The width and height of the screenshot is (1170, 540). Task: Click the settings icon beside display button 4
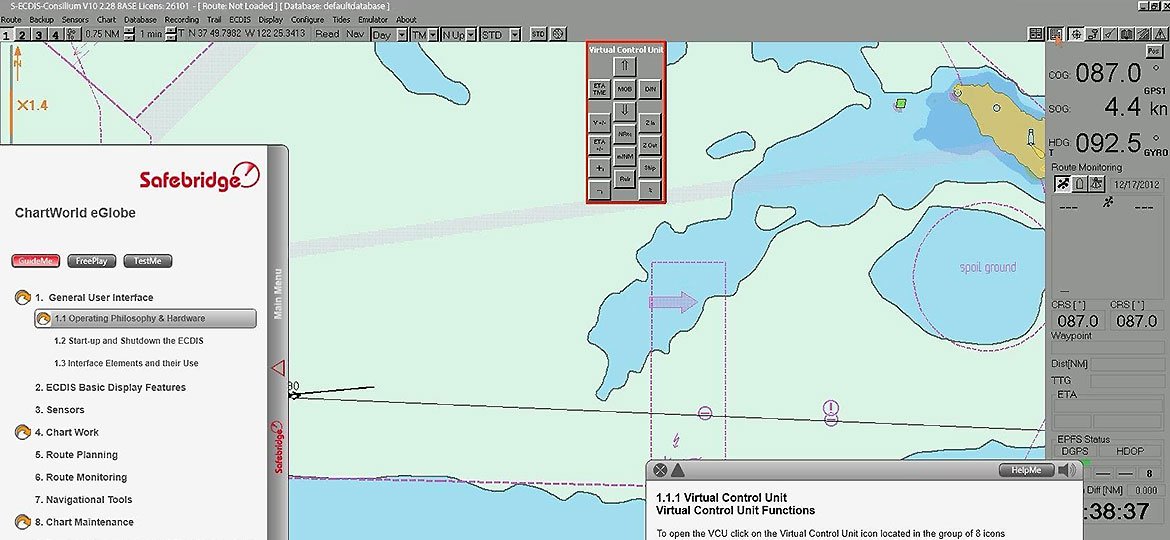72,34
